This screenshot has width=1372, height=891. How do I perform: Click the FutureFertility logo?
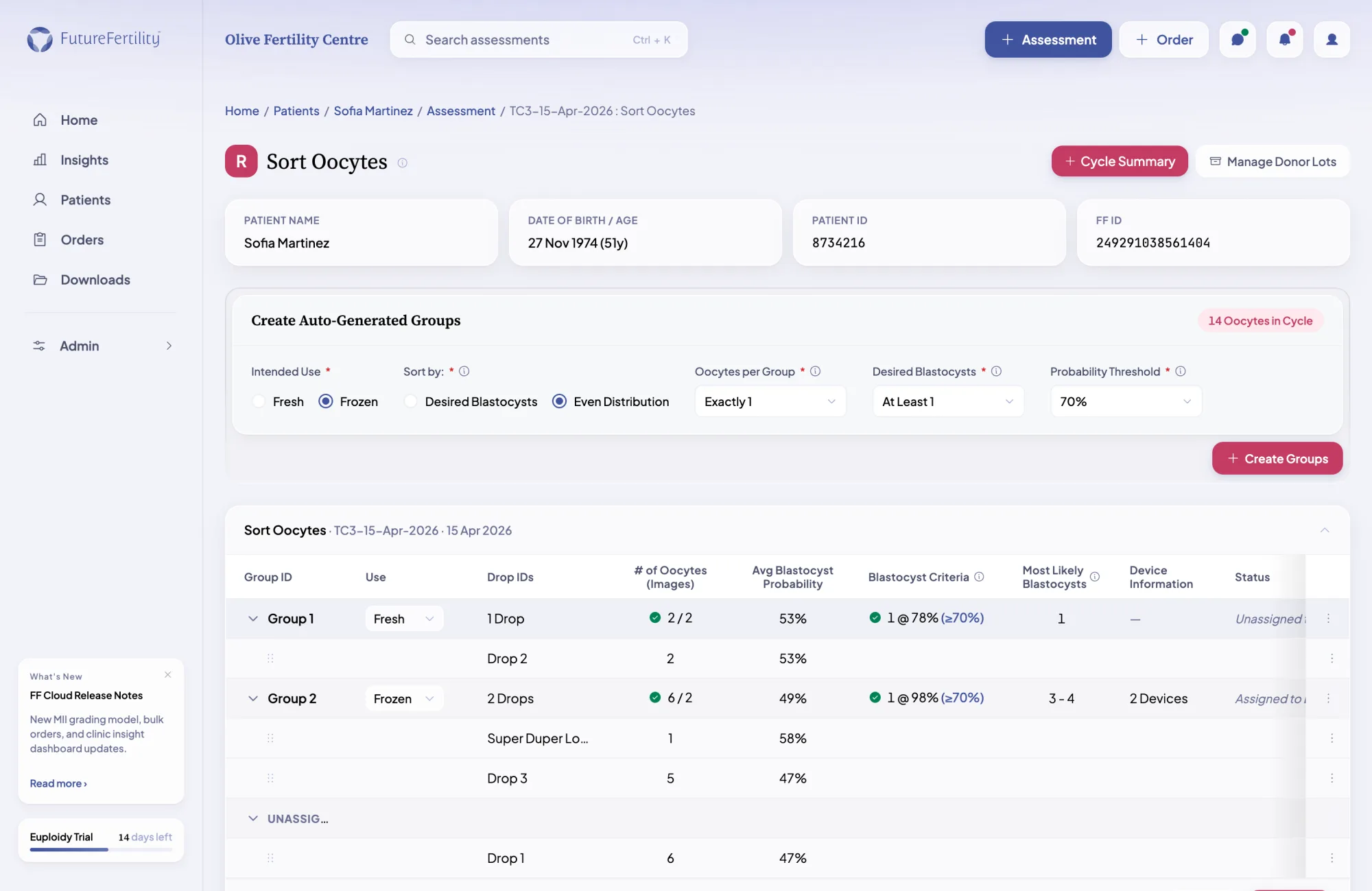tap(93, 39)
